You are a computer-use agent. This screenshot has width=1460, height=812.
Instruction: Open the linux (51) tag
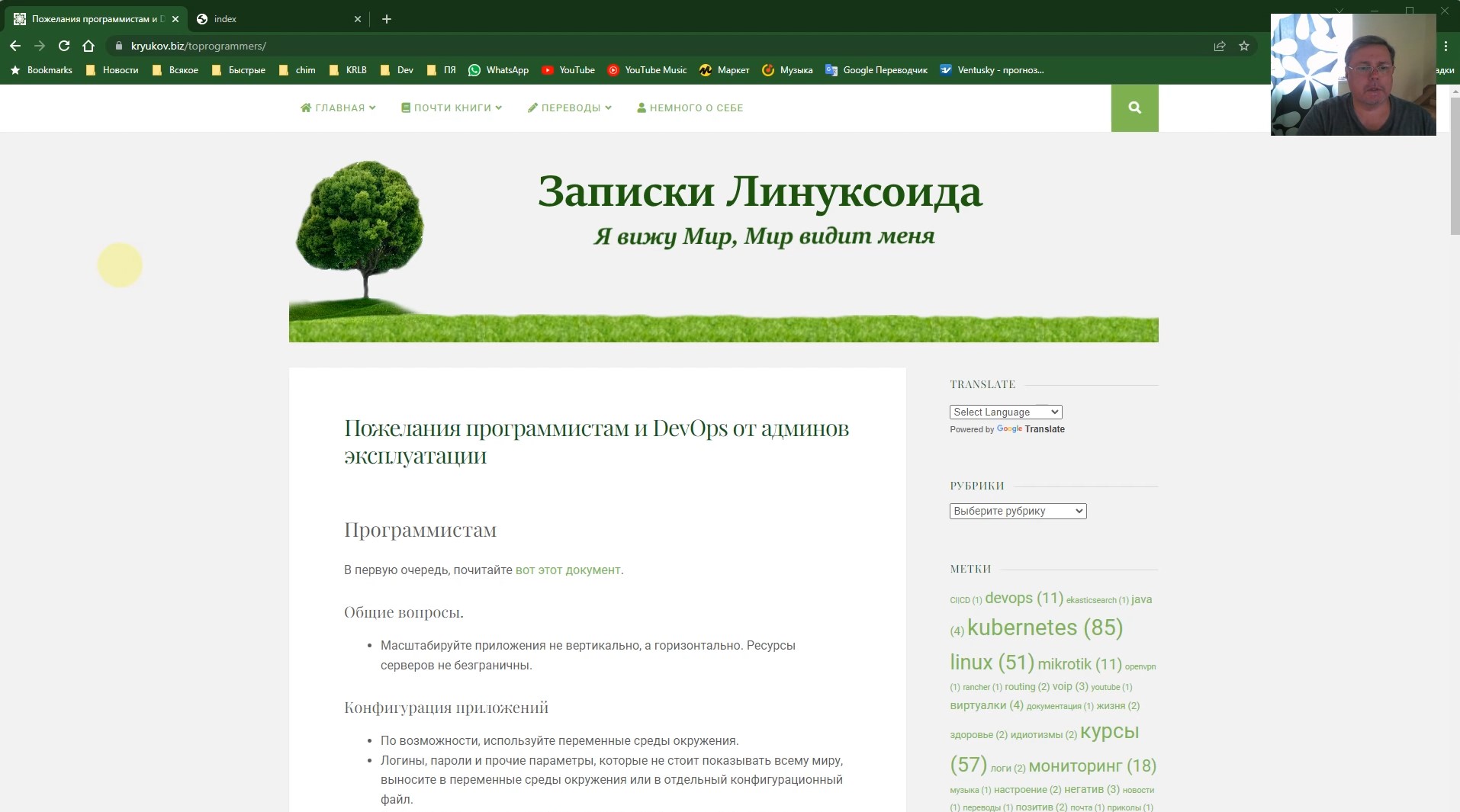click(x=992, y=662)
